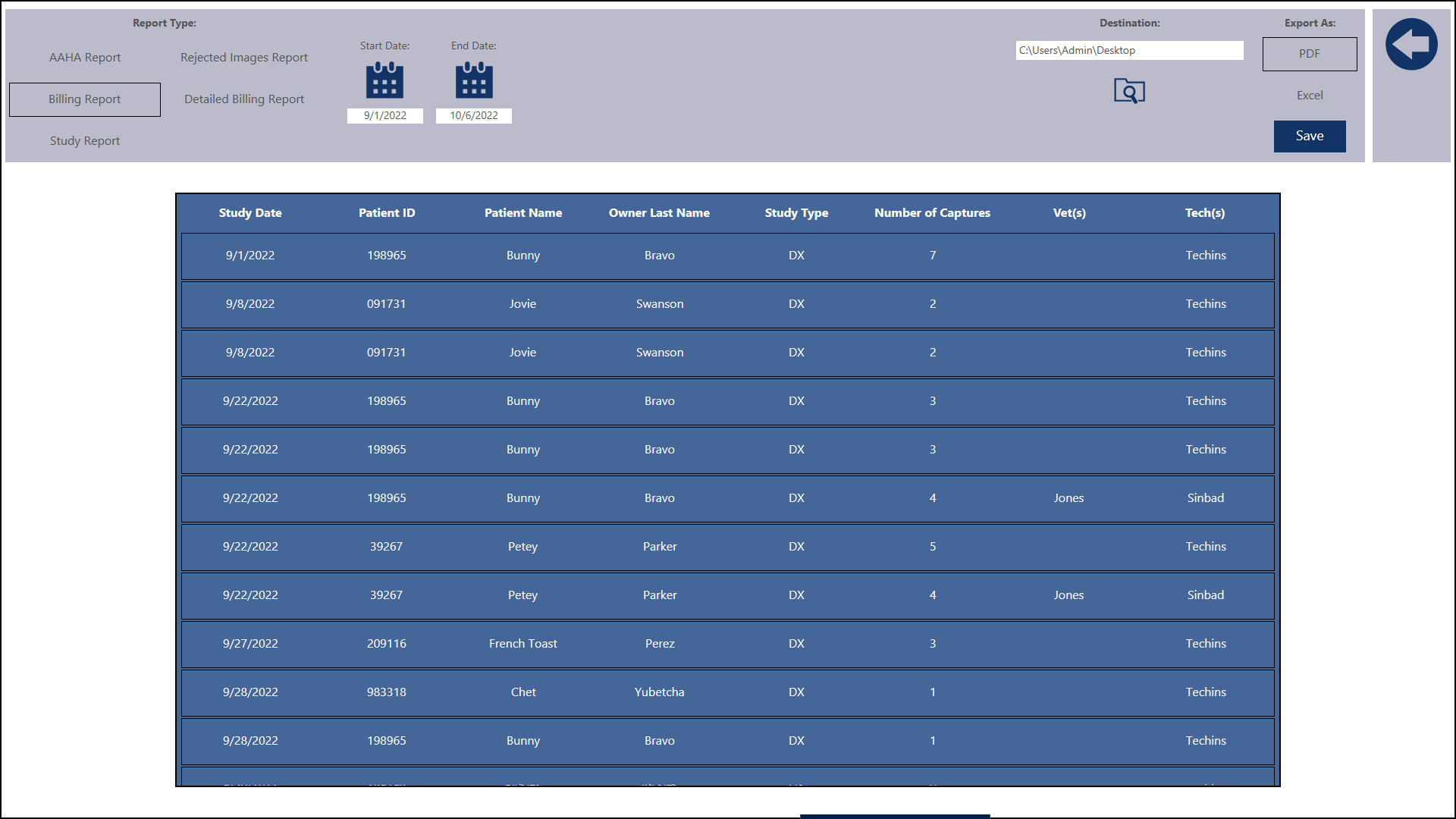Open the Start Date calendar picker

(384, 80)
